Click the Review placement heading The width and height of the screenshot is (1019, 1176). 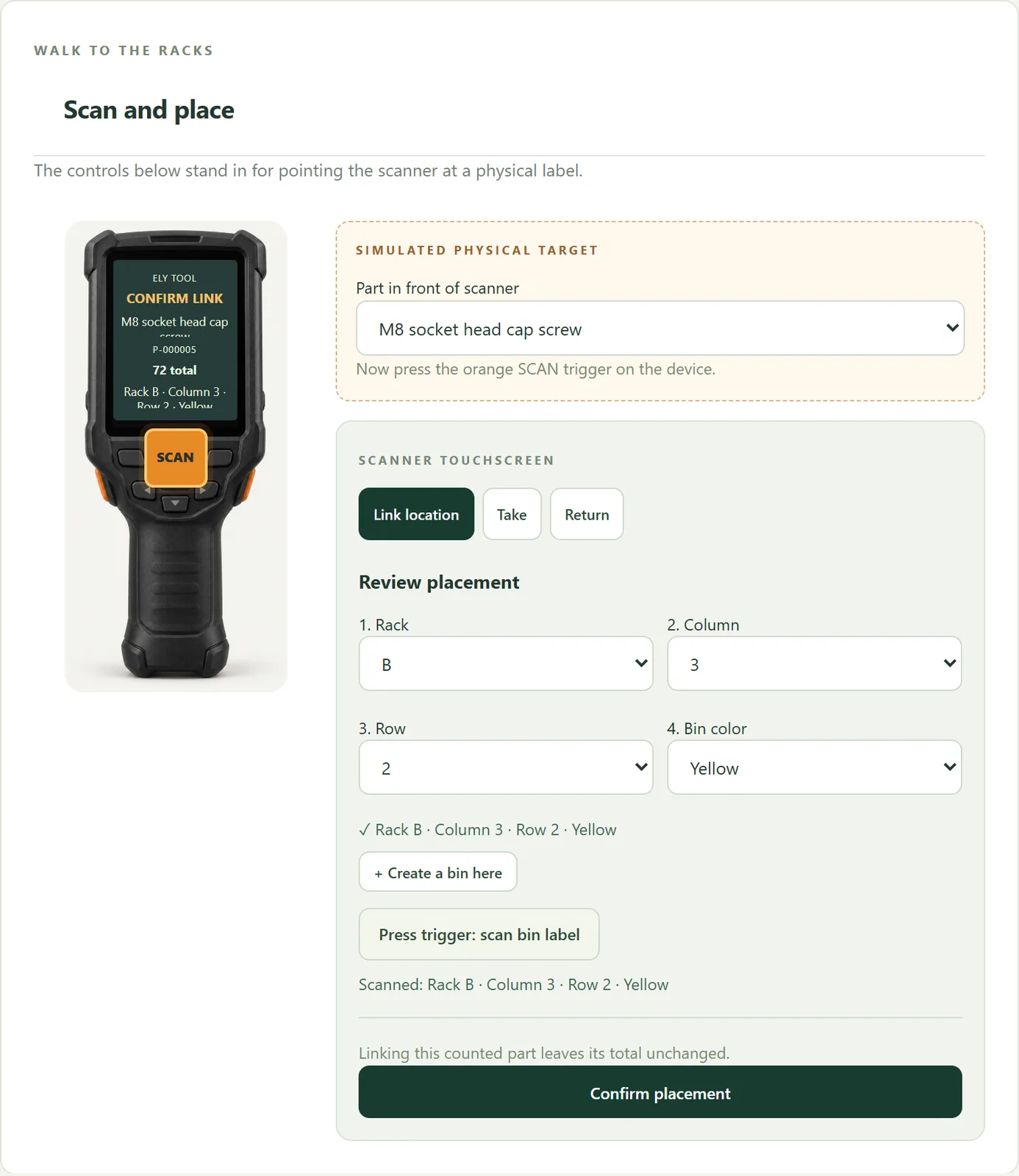[439, 582]
